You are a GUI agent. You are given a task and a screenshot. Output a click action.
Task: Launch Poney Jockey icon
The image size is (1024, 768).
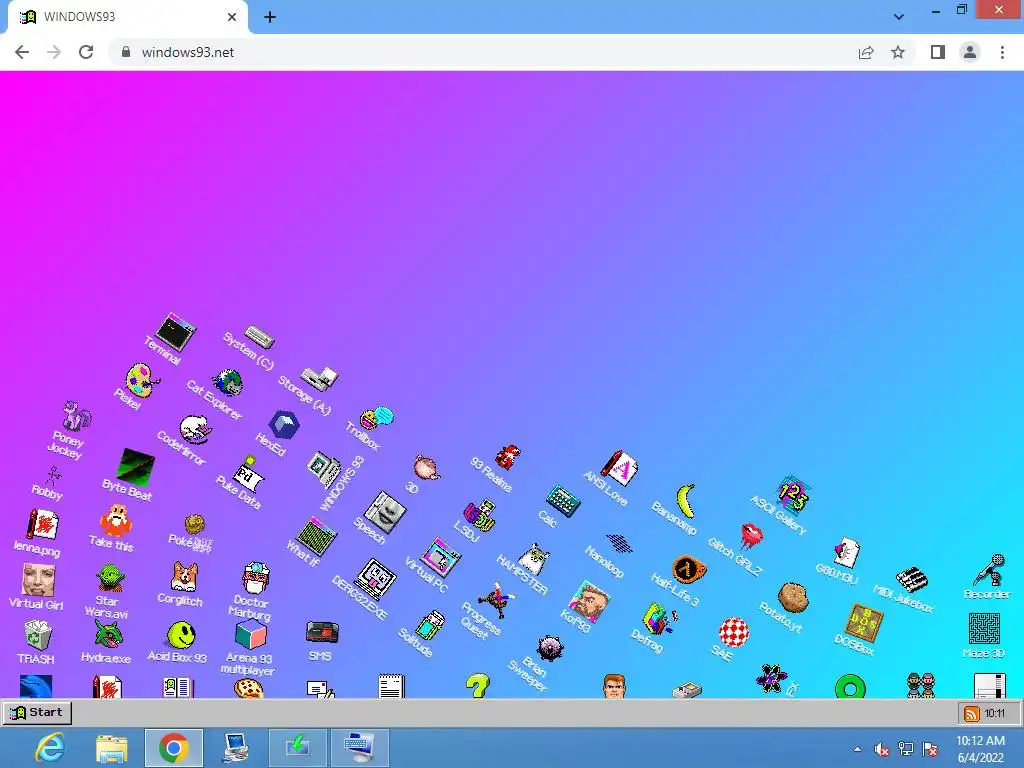76,417
